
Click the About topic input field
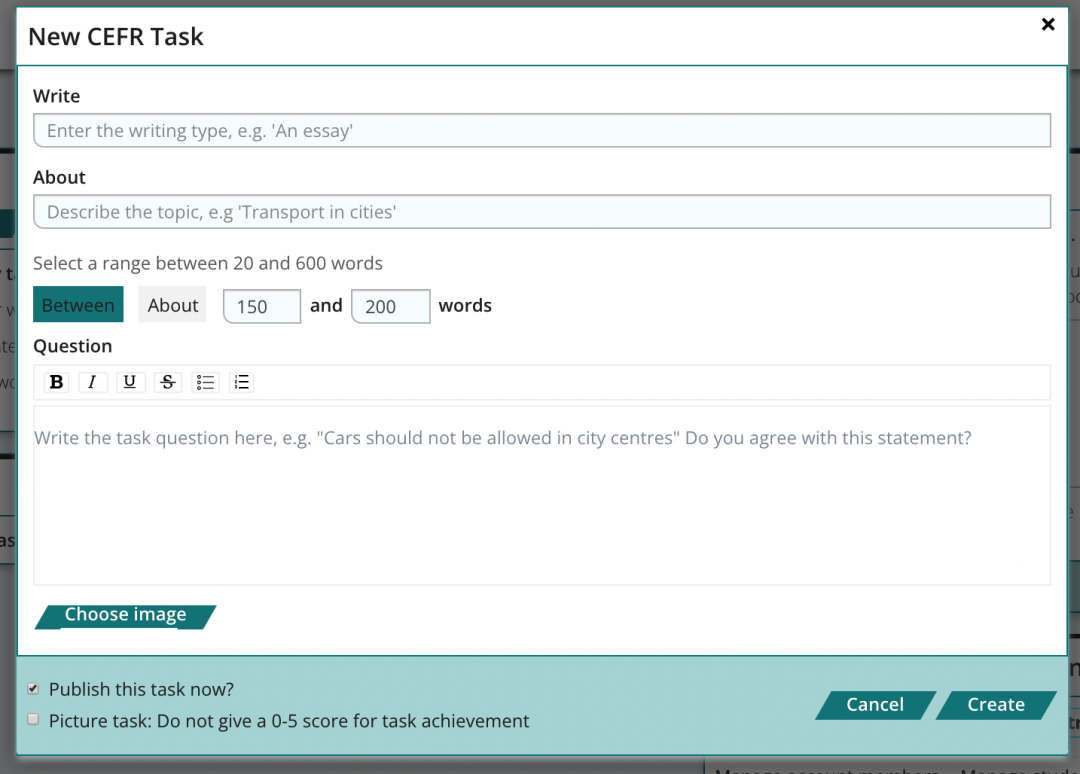[542, 212]
